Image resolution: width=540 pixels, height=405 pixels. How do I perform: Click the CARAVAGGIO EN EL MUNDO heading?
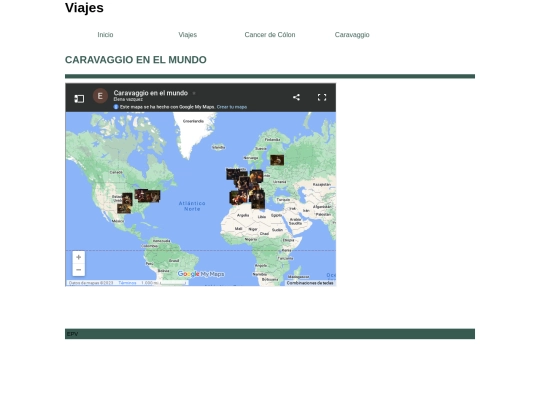(136, 60)
